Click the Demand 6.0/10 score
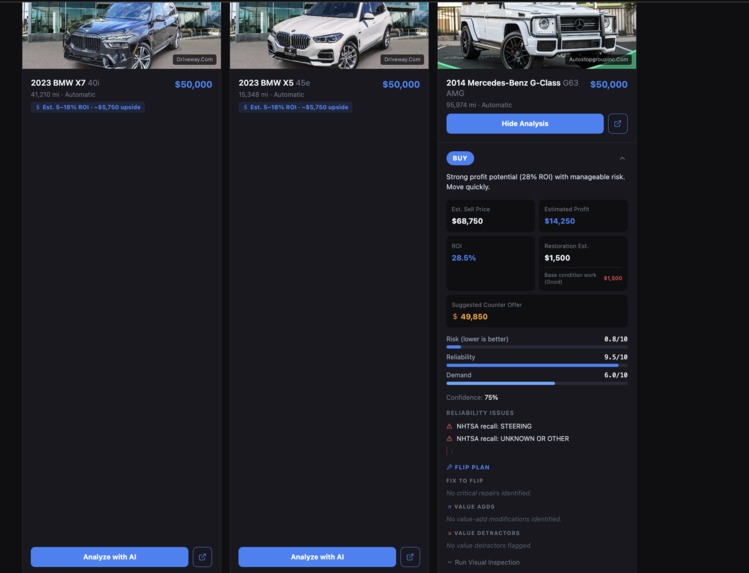 [x=616, y=375]
